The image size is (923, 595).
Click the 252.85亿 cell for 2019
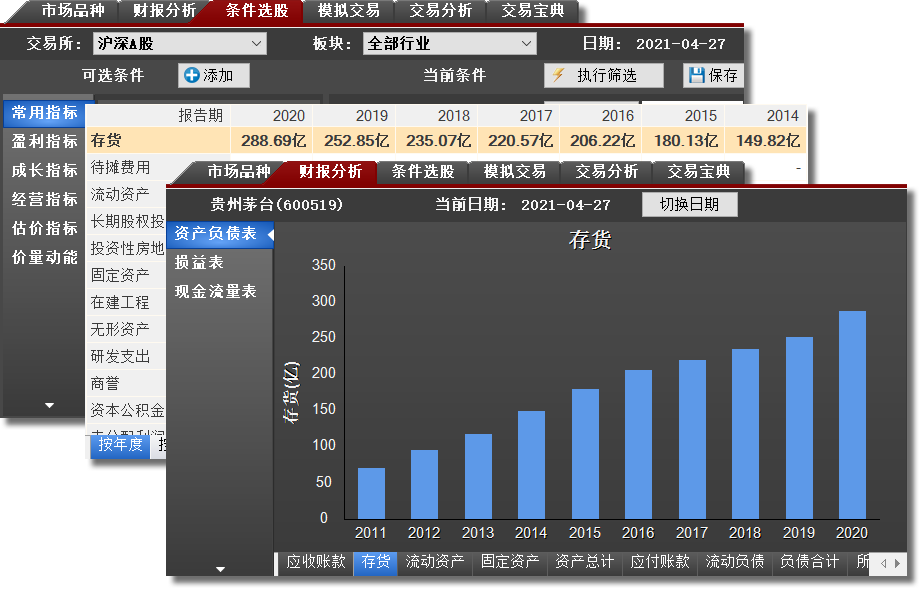(356, 141)
